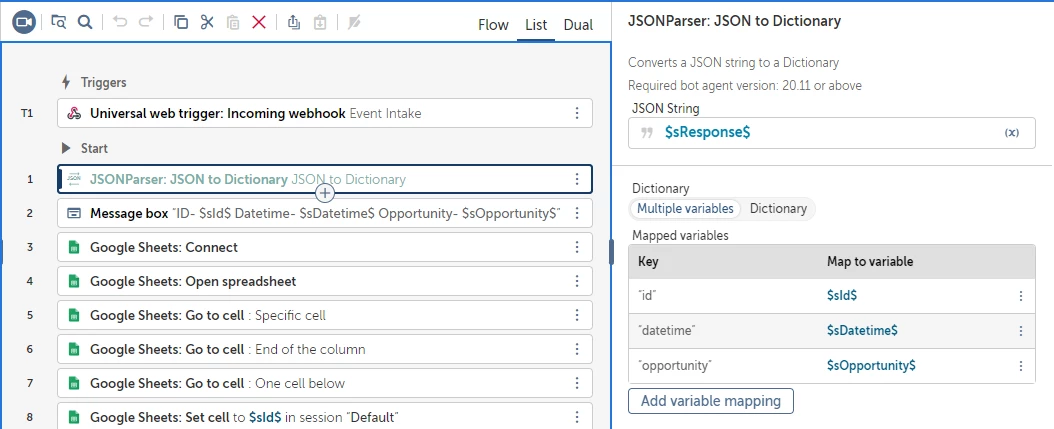Select the Message box action row
This screenshot has width=1054, height=429.
tap(325, 213)
